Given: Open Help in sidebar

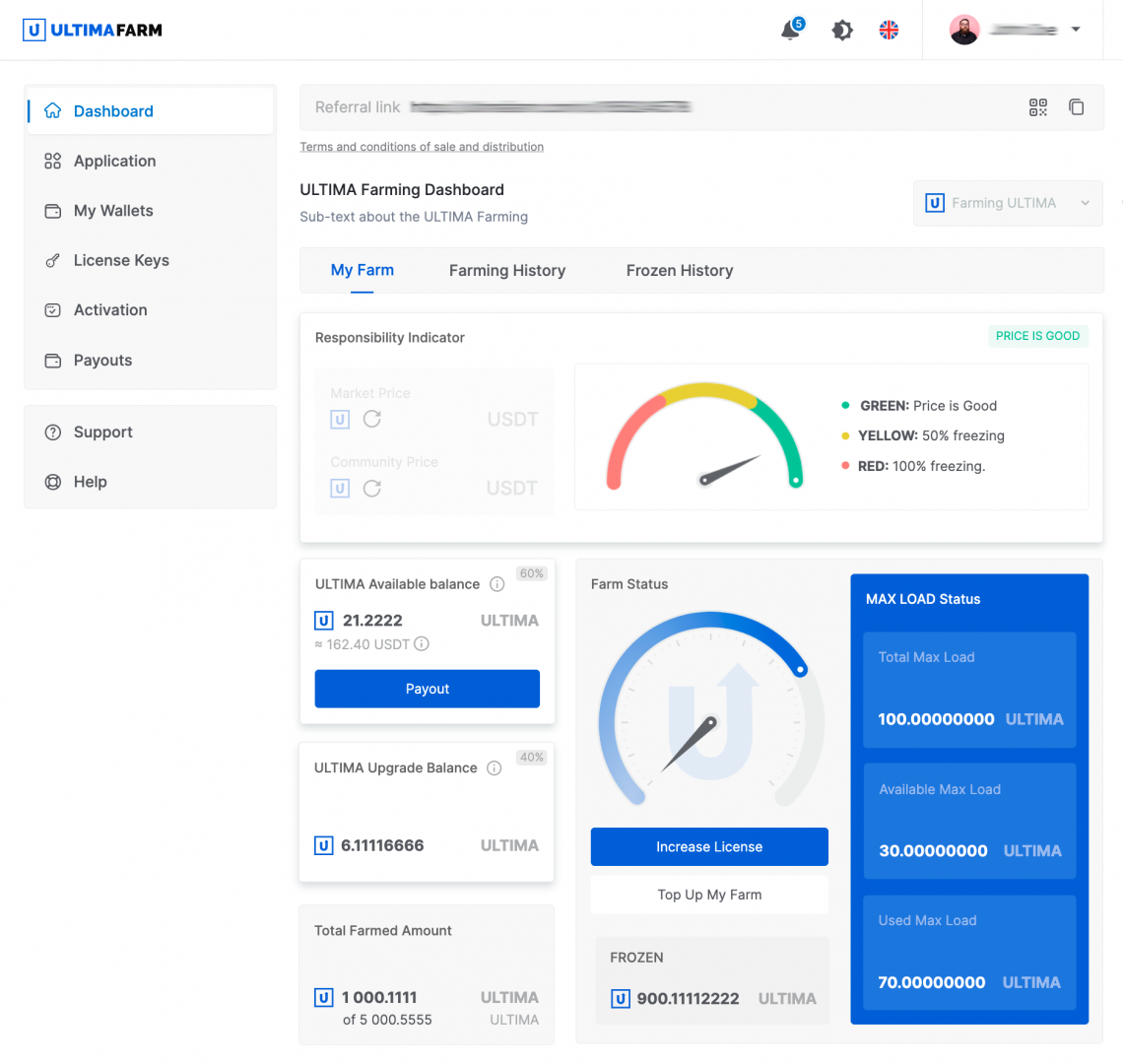Looking at the screenshot, I should pos(151,482).
